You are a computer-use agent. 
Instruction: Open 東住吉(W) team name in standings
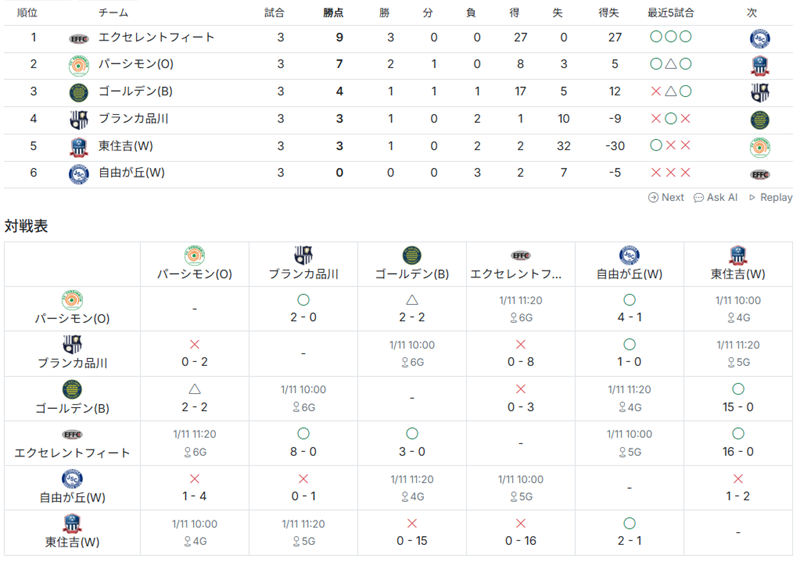pos(126,146)
